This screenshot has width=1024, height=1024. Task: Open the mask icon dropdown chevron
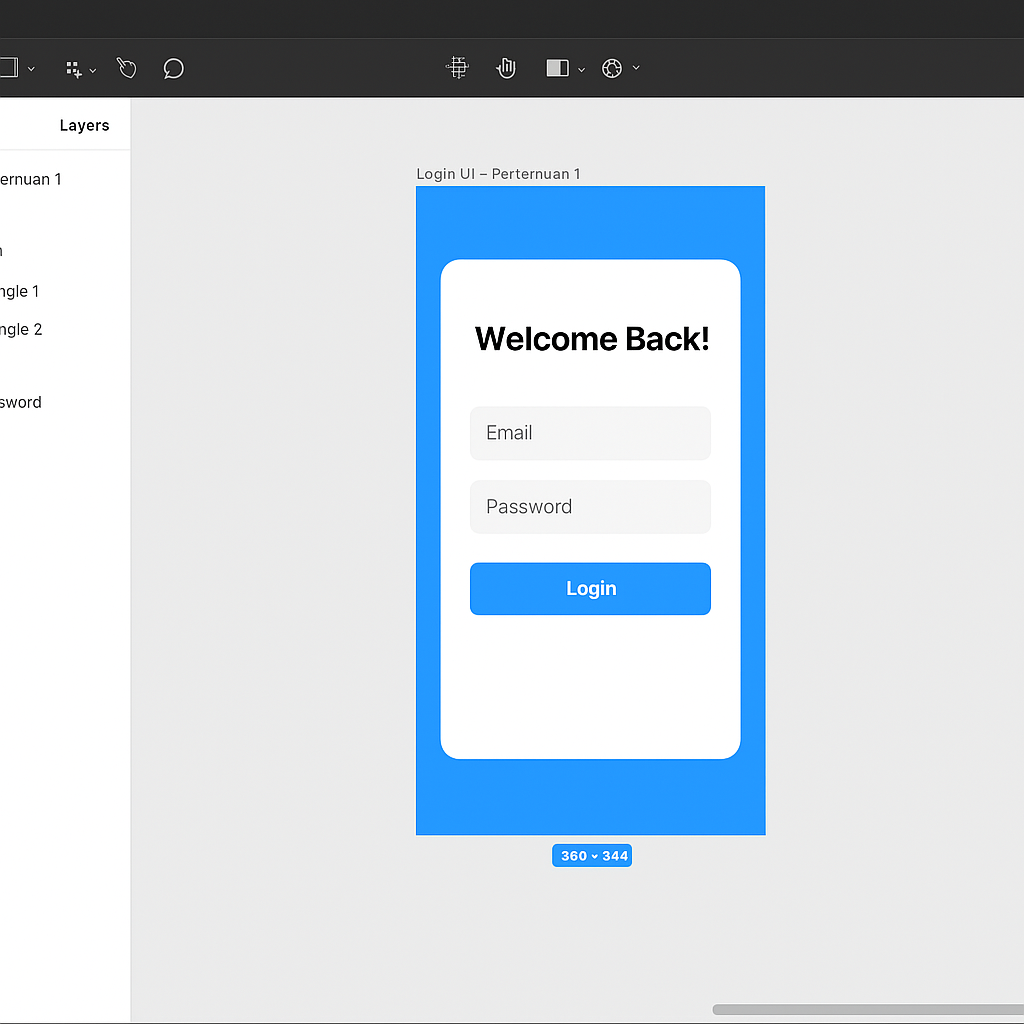[x=582, y=69]
